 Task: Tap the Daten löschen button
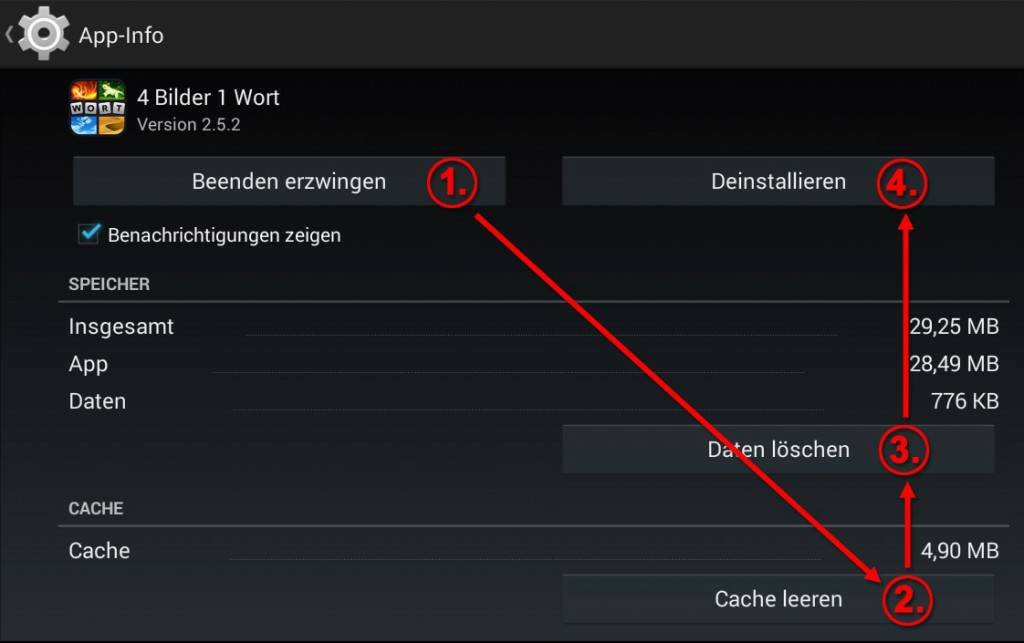pyautogui.click(x=778, y=449)
